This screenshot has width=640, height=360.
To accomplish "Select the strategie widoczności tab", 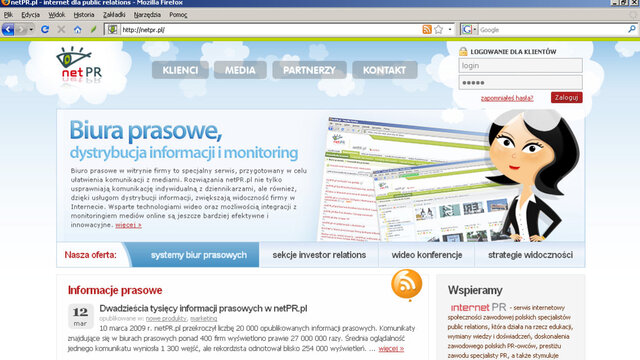I will click(x=530, y=255).
